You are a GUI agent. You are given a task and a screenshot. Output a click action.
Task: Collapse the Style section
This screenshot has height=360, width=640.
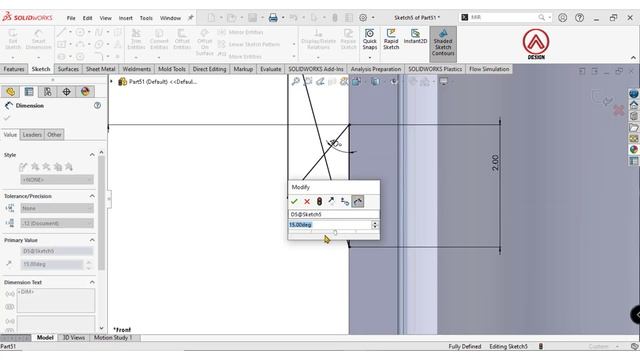coord(92,155)
